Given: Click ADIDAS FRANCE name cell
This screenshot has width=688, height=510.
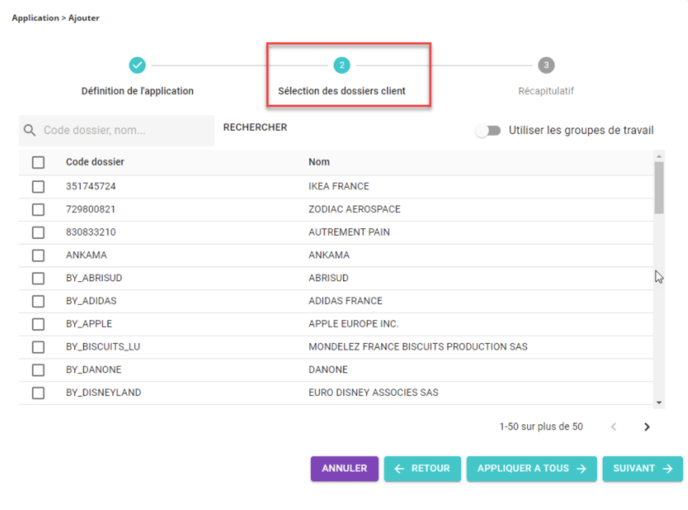Looking at the screenshot, I should click(x=345, y=301).
